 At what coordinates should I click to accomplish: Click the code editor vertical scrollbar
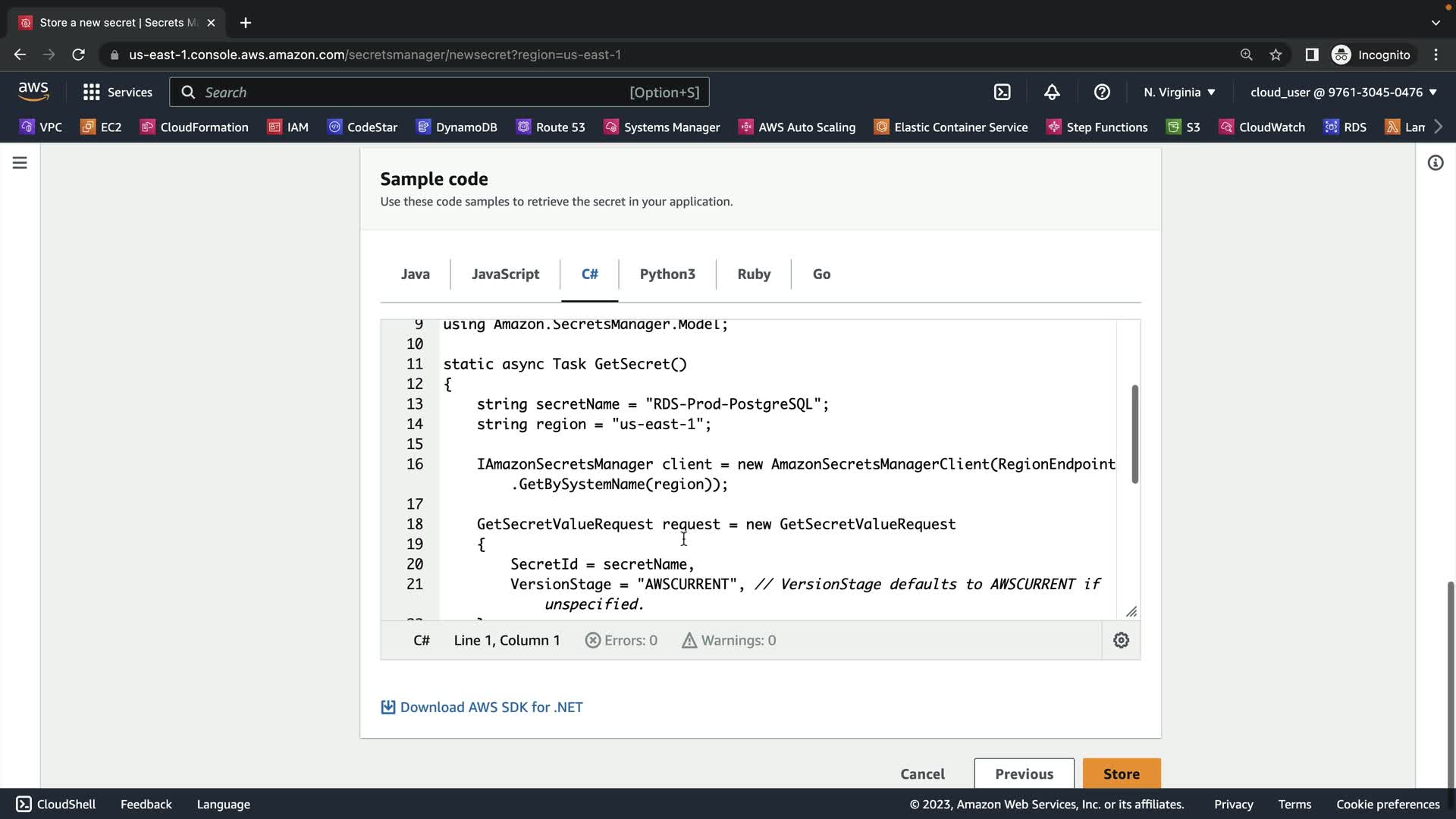tap(1134, 435)
